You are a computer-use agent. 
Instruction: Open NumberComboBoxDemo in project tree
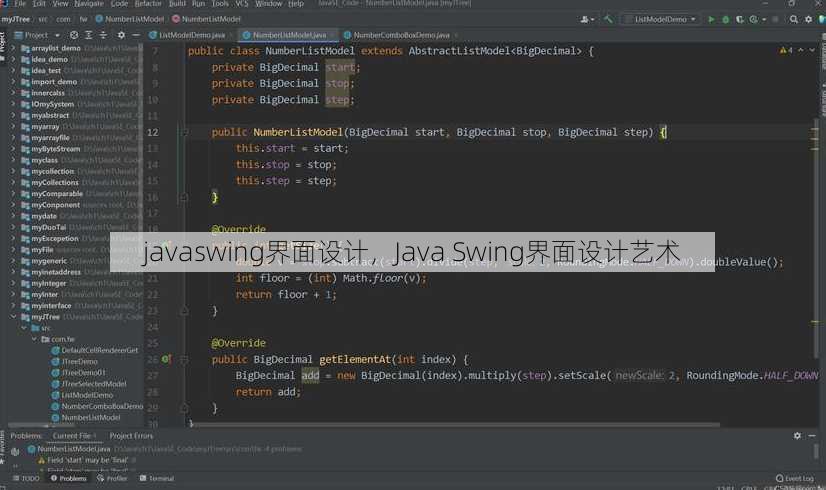point(102,406)
